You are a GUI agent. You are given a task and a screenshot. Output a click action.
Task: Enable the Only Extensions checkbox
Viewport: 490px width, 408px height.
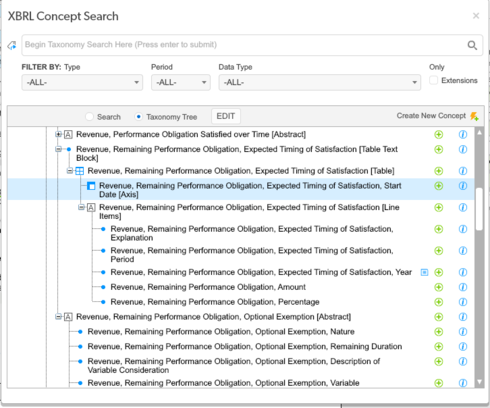433,80
